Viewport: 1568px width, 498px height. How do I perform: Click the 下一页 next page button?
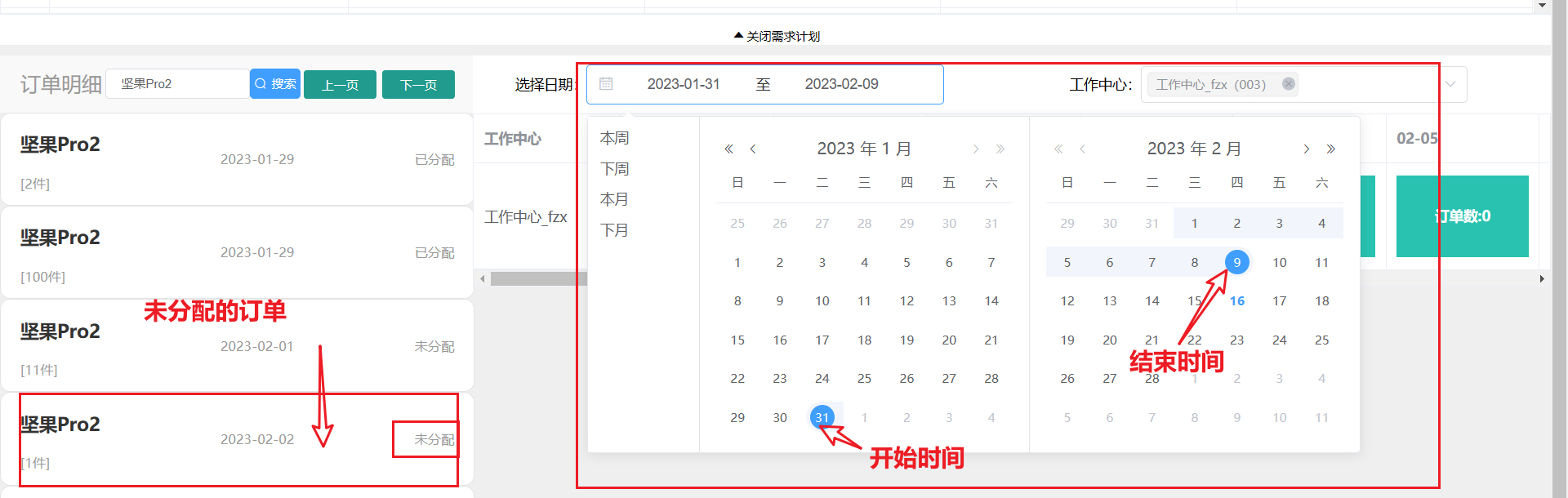point(418,85)
